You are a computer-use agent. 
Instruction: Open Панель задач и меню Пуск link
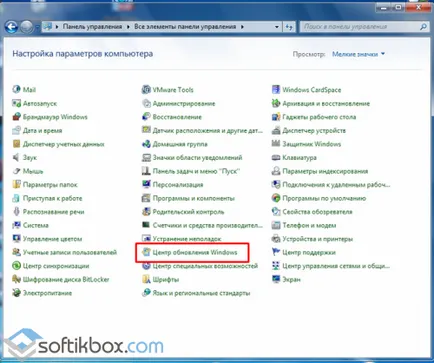click(196, 171)
